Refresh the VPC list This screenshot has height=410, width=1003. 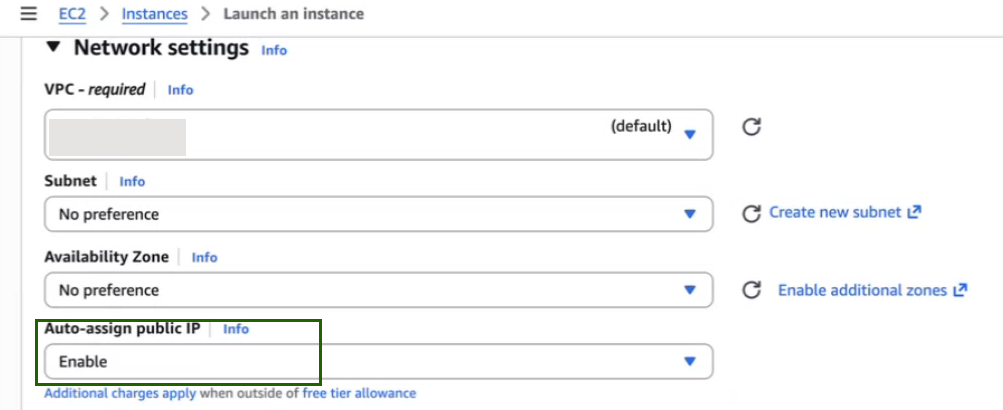752,127
